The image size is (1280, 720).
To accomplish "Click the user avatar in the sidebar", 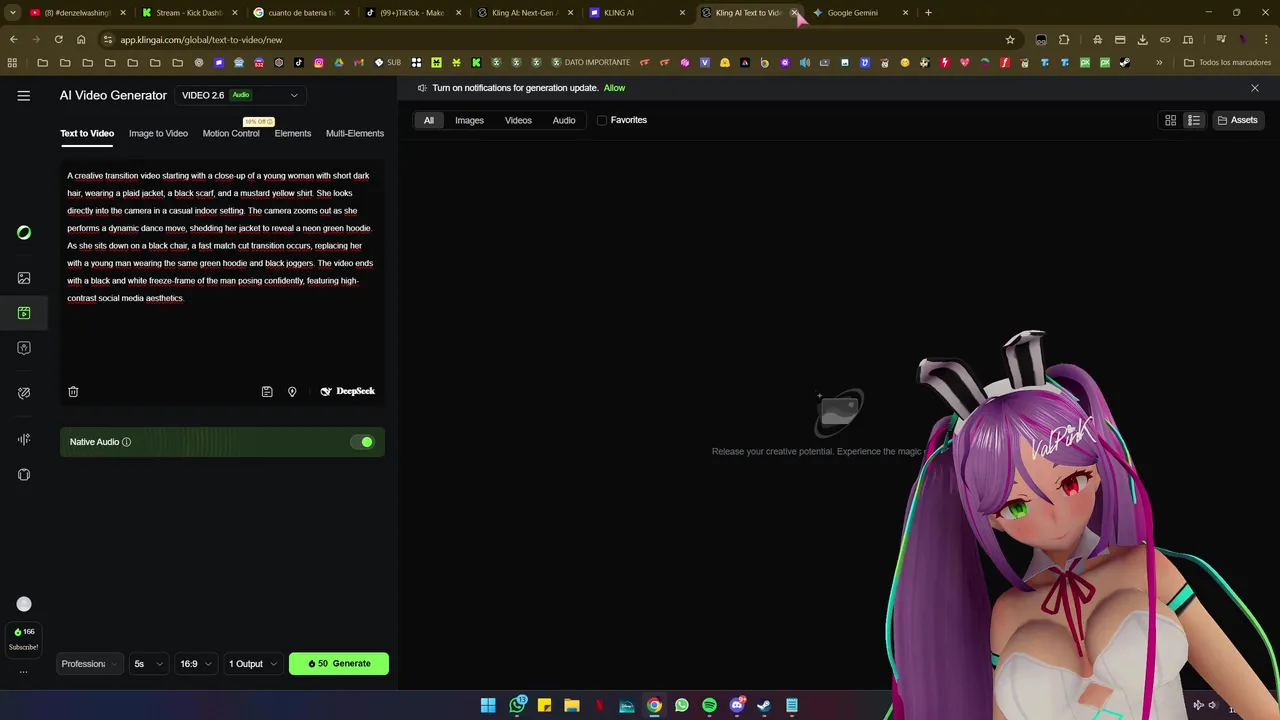I will click(24, 604).
